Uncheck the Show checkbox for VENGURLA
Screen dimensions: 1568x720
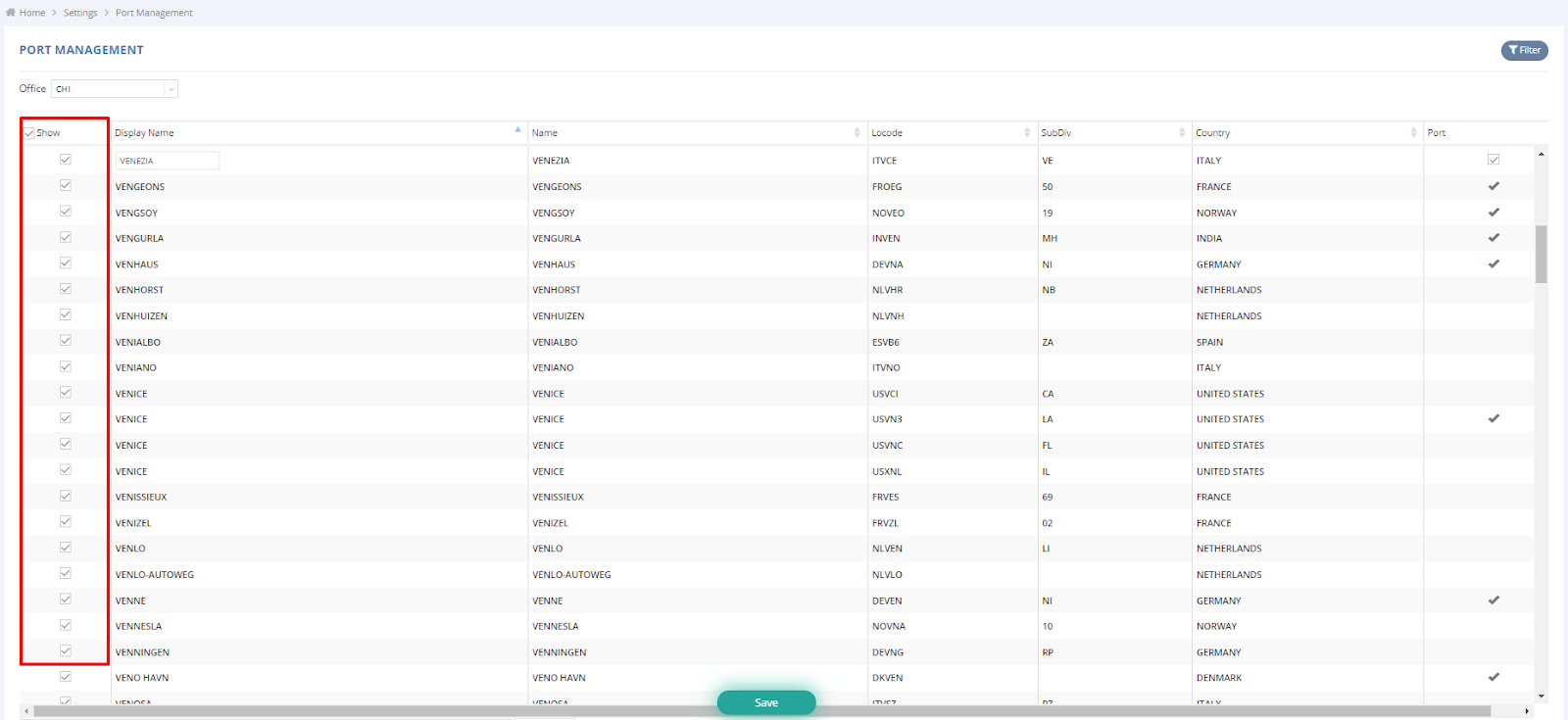[x=66, y=237]
